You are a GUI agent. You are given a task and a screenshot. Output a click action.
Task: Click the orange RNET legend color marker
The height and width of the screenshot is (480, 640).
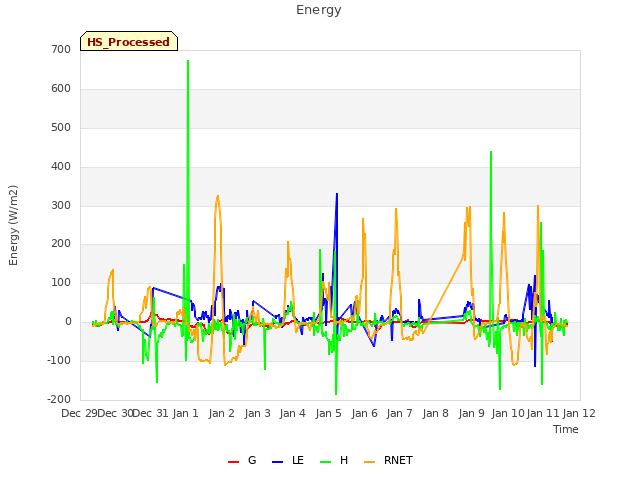369,462
